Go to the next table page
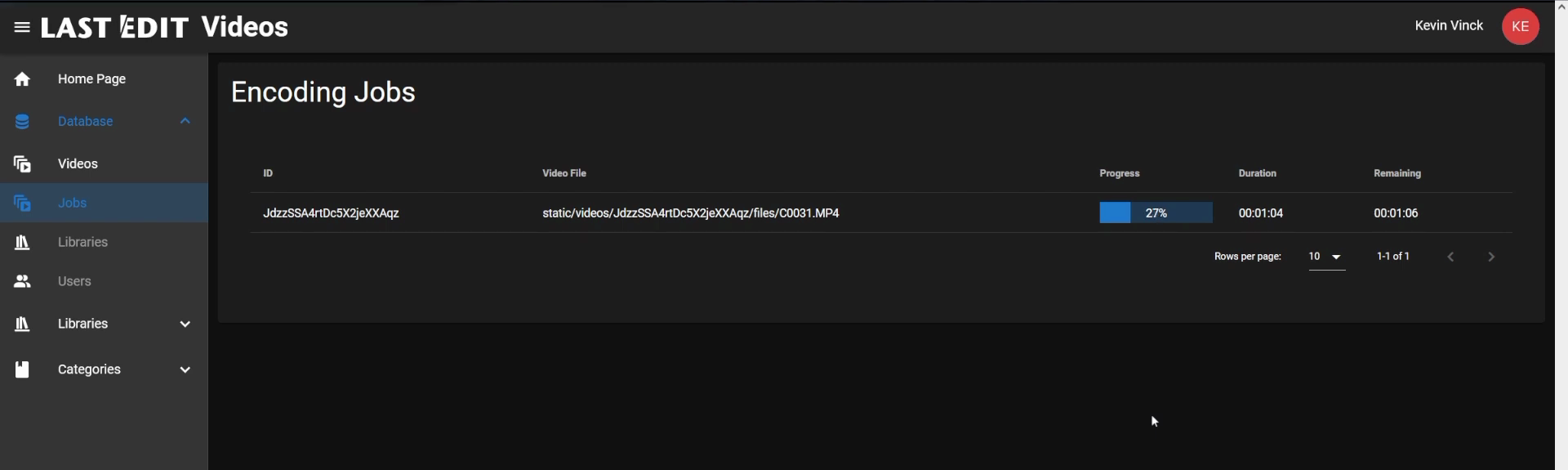Viewport: 1568px width, 470px height. (x=1491, y=257)
